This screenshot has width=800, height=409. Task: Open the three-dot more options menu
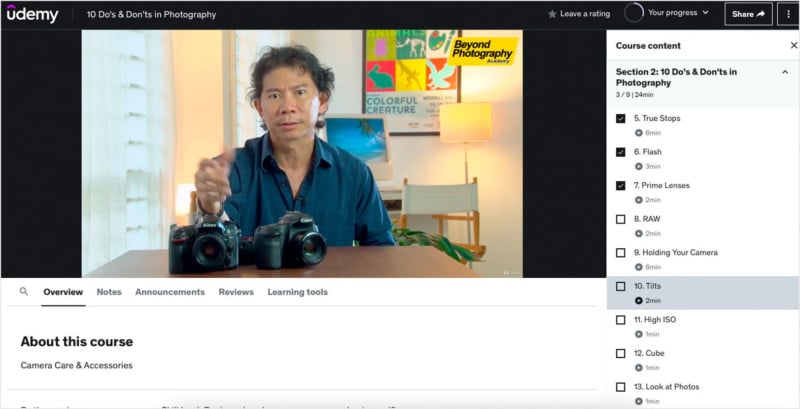787,14
